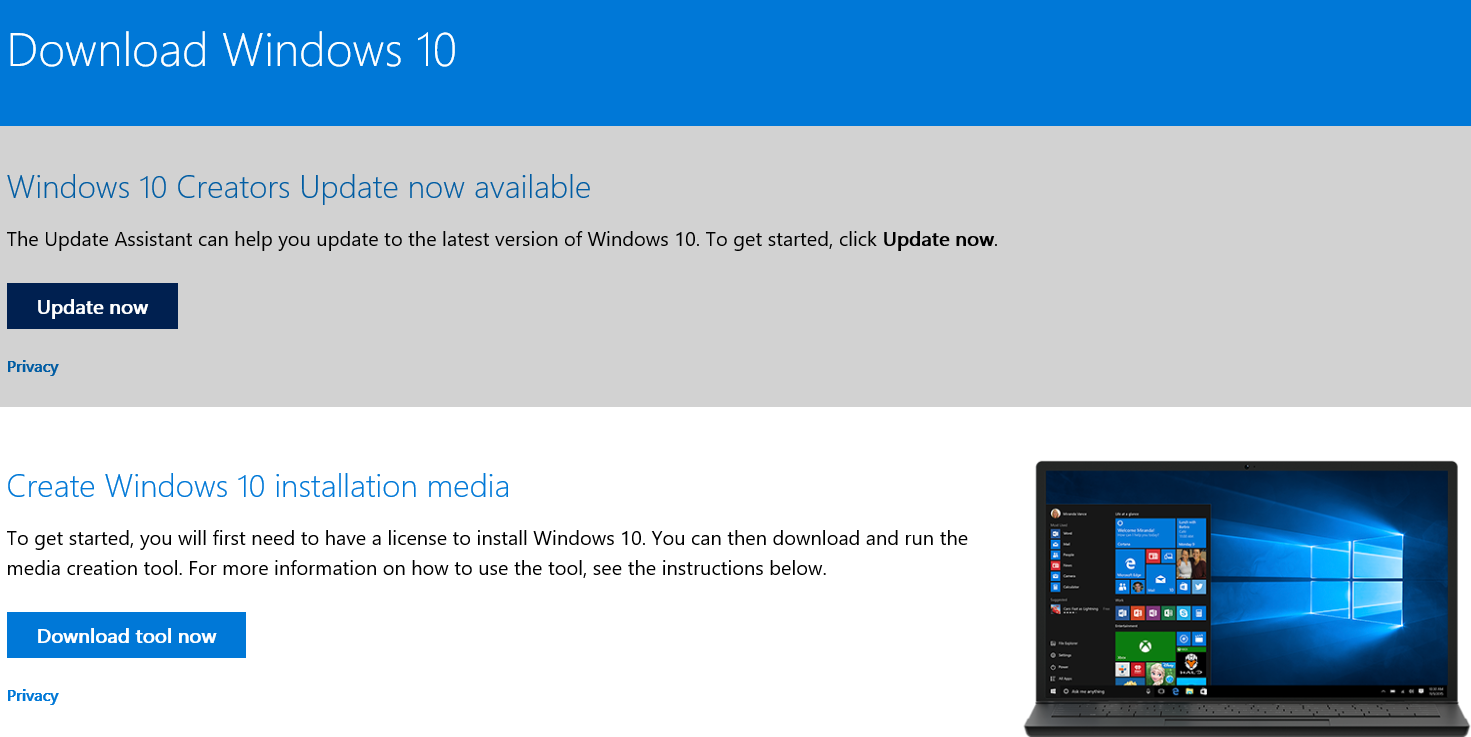Click the Download Windows 10 page title
The height and width of the screenshot is (737, 1471).
click(232, 50)
